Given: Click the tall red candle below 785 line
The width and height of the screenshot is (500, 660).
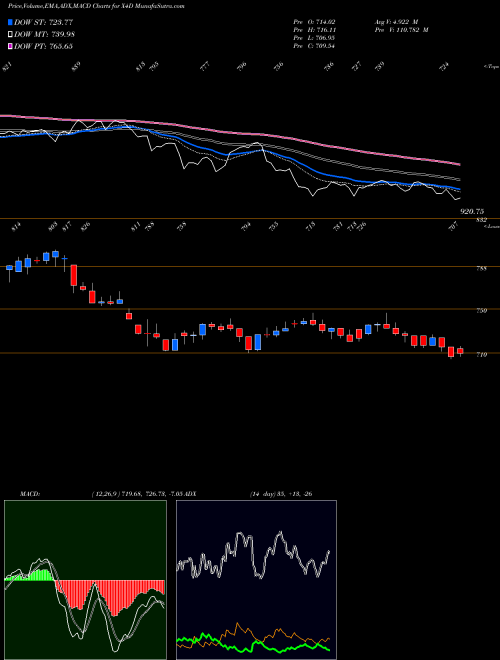Looking at the screenshot, I should [x=74, y=276].
